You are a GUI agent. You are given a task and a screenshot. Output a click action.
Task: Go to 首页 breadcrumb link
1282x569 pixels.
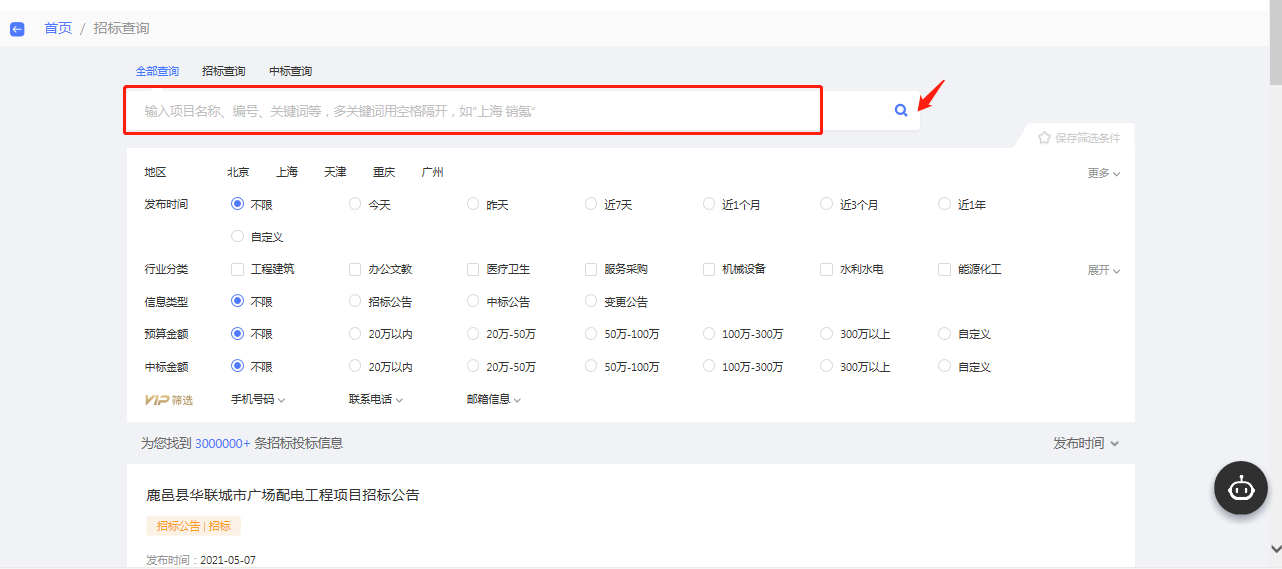(x=58, y=28)
